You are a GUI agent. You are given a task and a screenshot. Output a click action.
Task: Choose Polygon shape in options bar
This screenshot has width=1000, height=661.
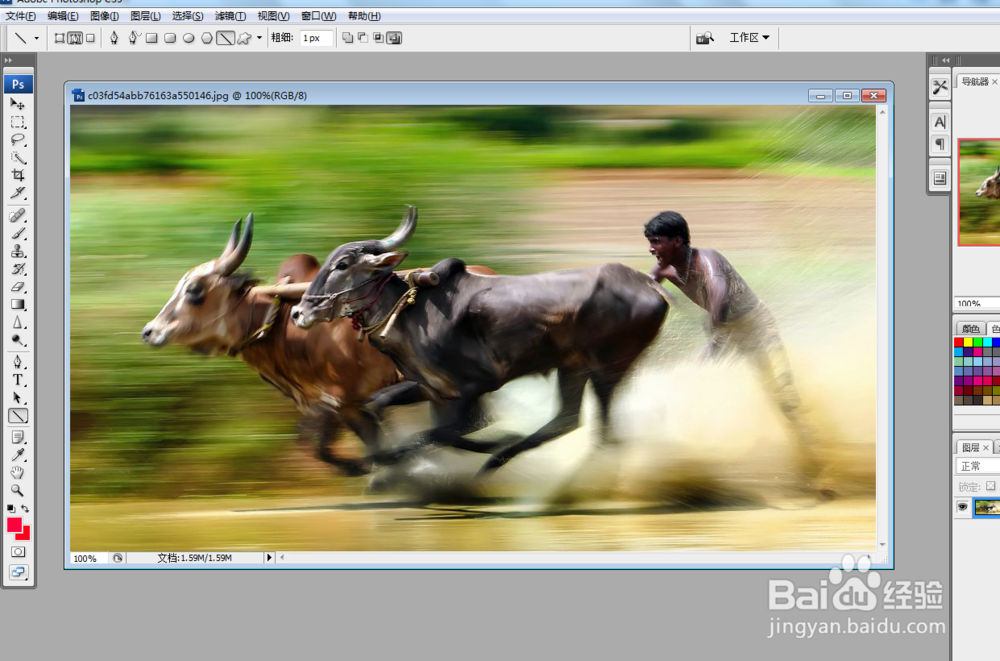(207, 38)
